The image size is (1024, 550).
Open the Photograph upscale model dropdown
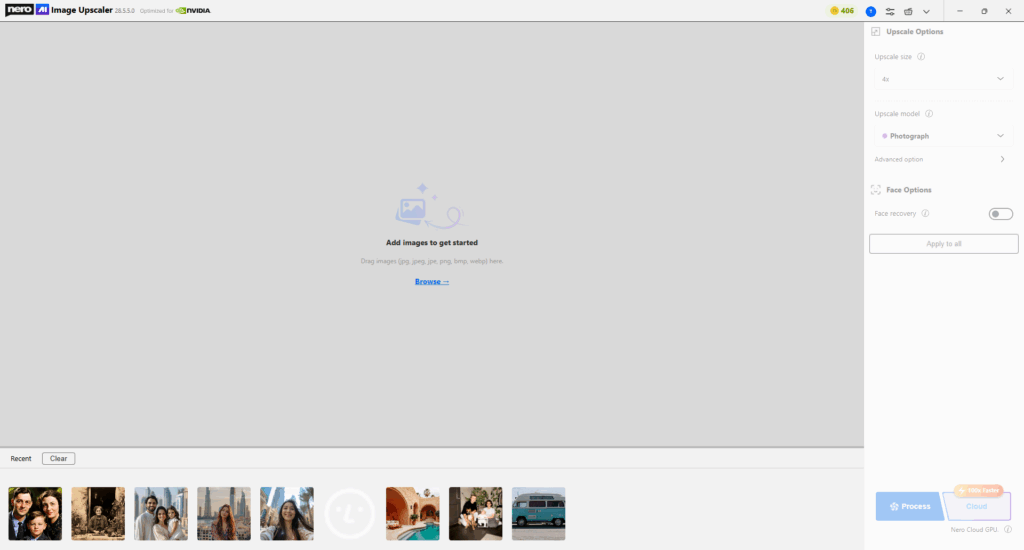coord(942,136)
